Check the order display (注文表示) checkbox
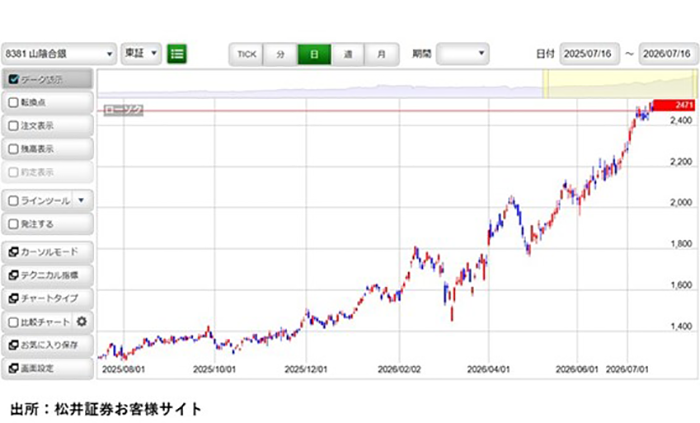This screenshot has height=423, width=700. click(13, 126)
